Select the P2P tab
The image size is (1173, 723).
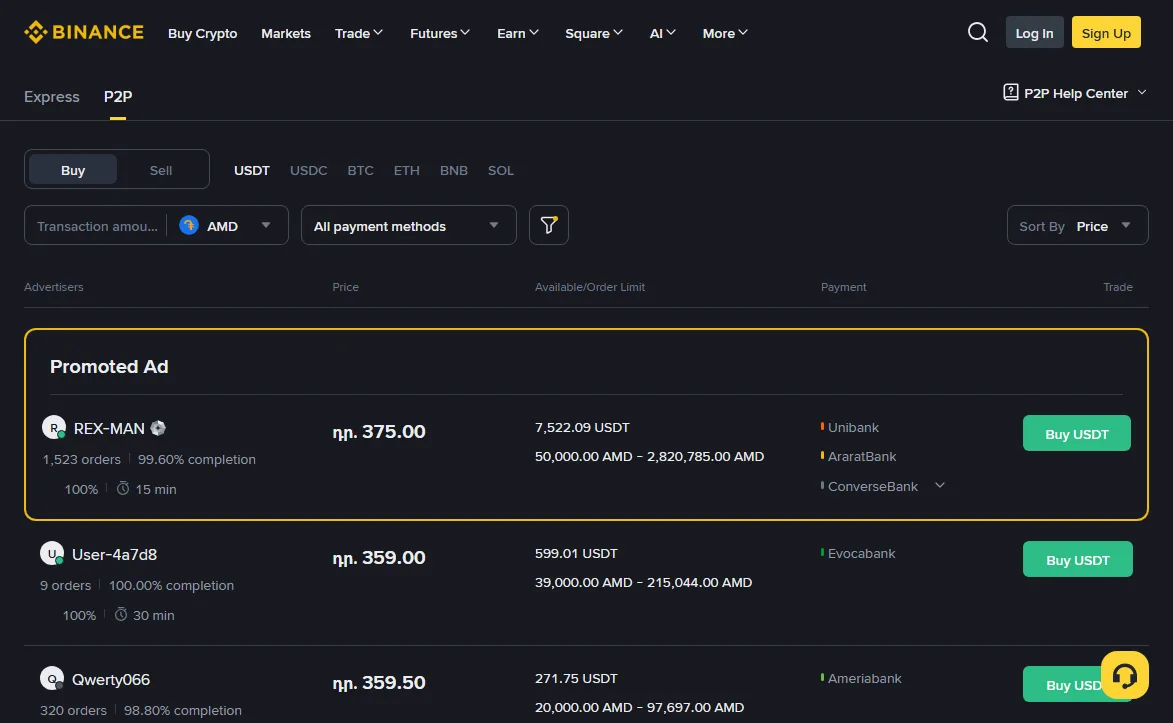coord(118,97)
